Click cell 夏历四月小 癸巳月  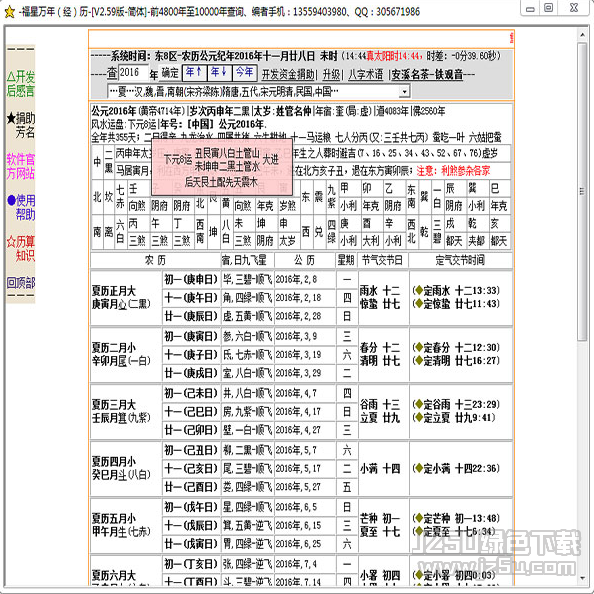[126, 468]
